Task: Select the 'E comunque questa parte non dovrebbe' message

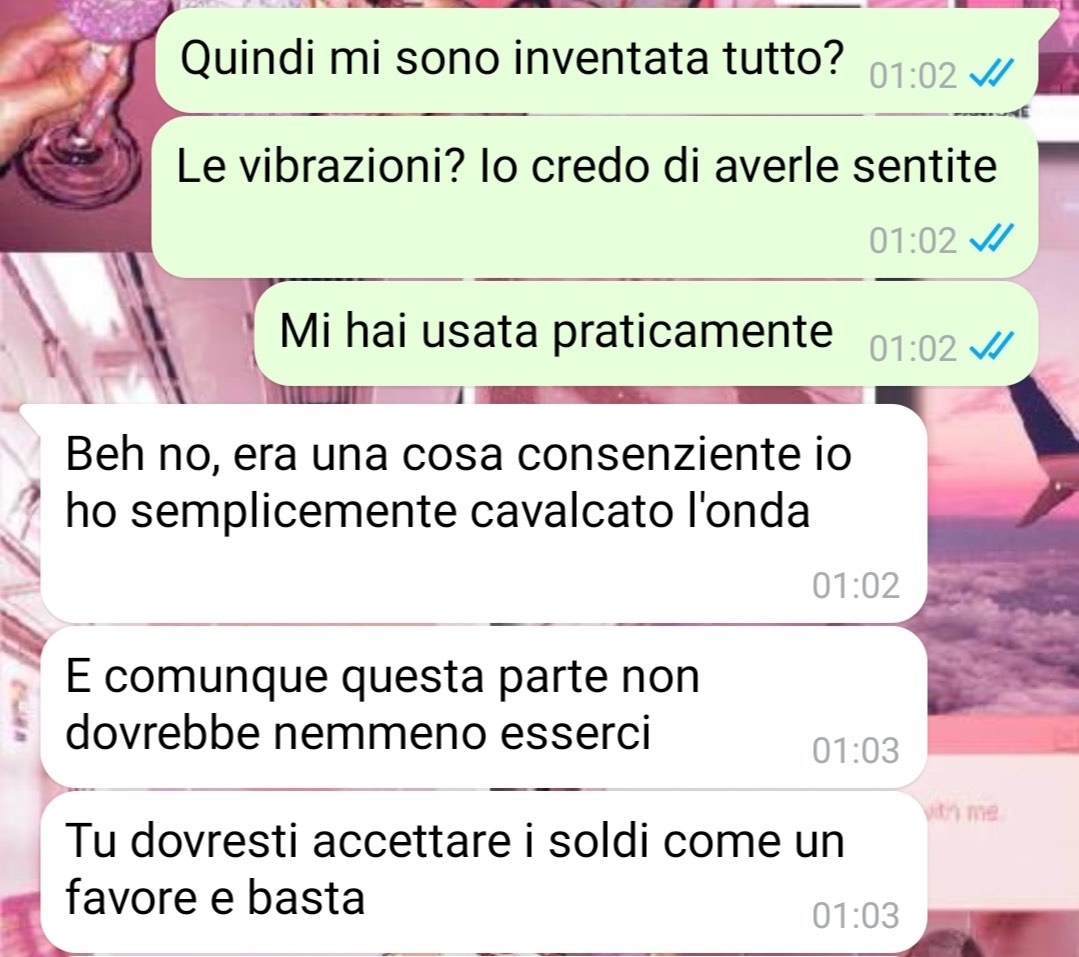Action: pos(484,707)
